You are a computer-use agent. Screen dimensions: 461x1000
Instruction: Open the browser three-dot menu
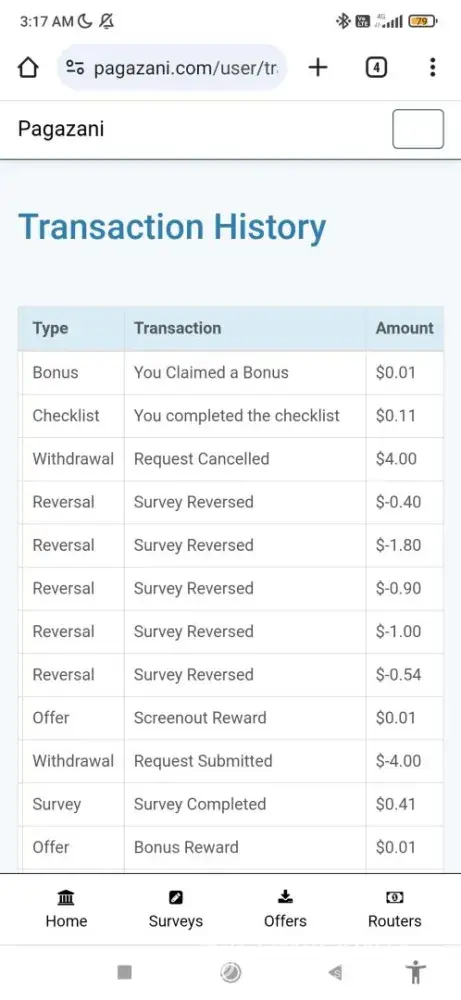pos(432,67)
